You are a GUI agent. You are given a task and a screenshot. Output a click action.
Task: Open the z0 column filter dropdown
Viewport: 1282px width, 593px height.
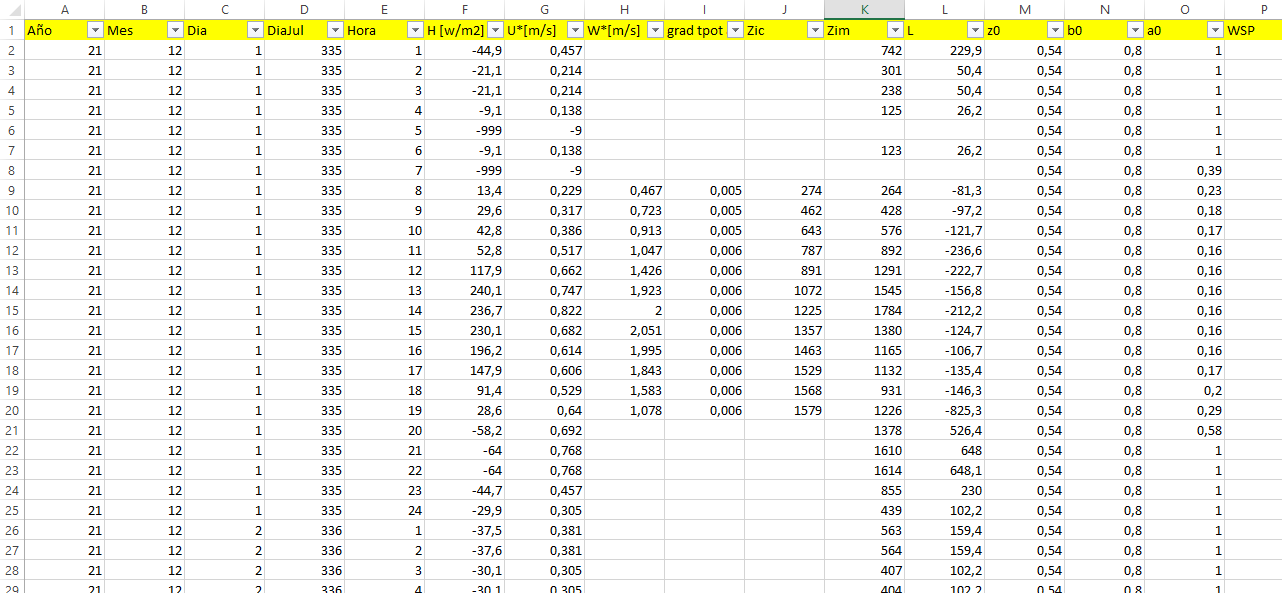(x=1055, y=30)
